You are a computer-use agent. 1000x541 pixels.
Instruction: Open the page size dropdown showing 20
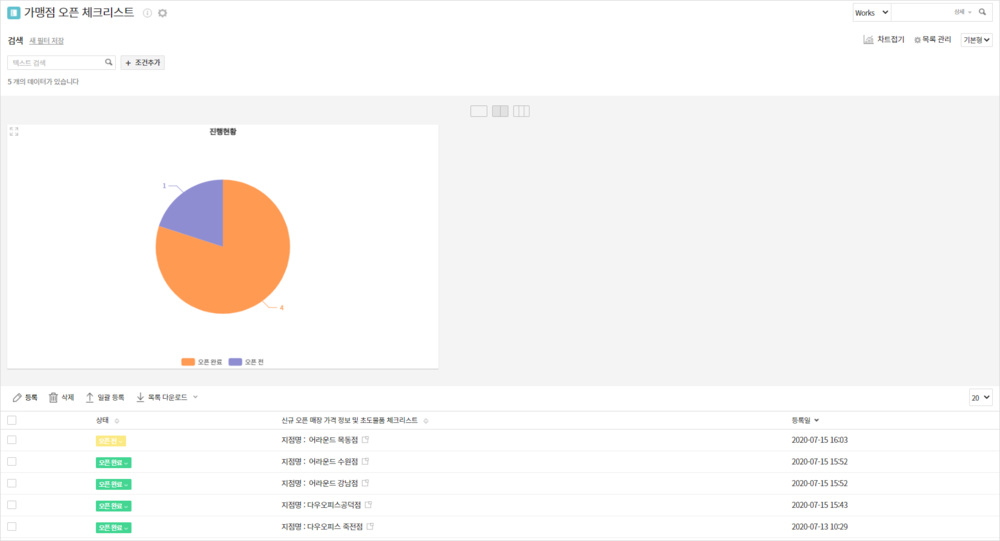pos(980,397)
